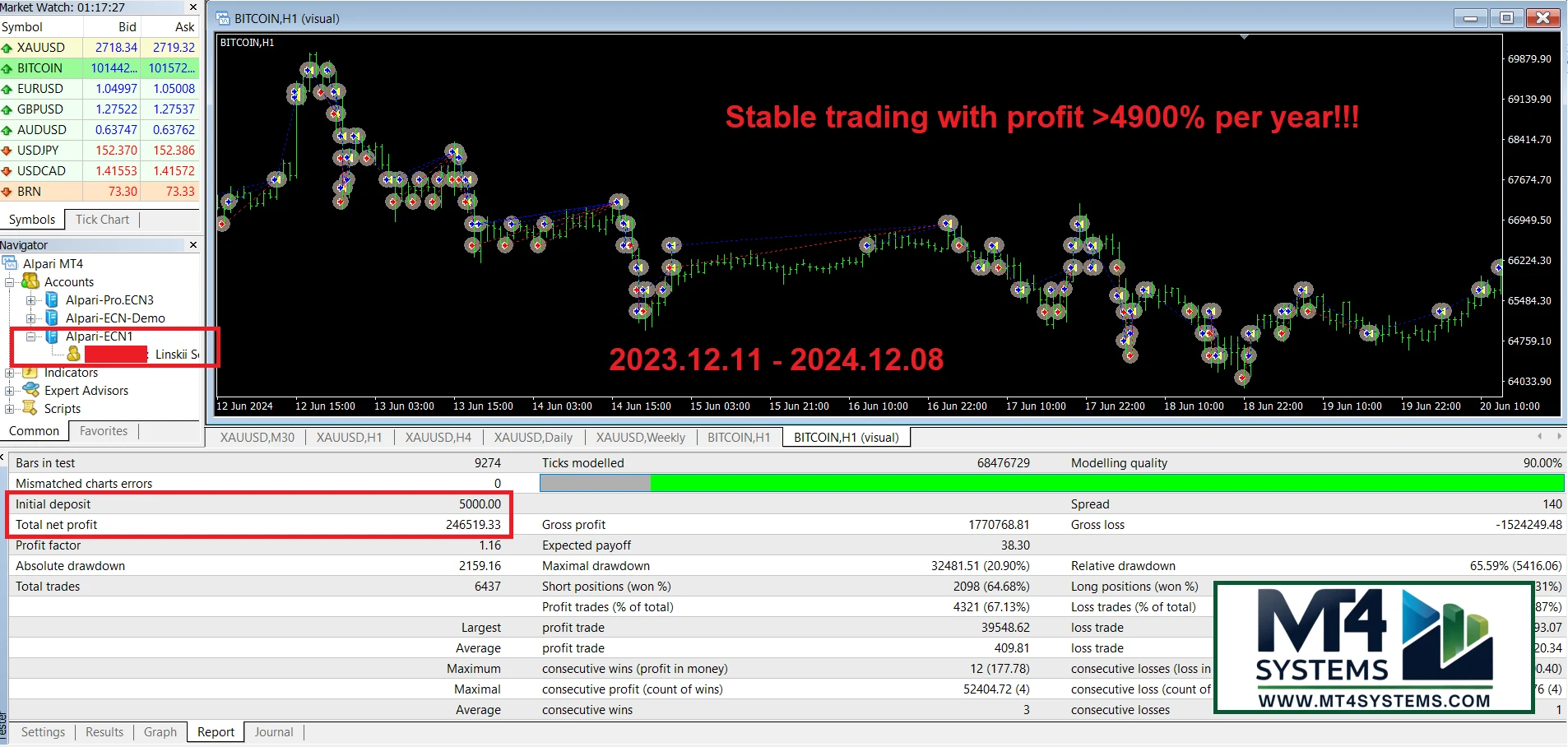Image resolution: width=1568 pixels, height=747 pixels.
Task: Click the Accounts folder icon in Navigator
Action: point(31,282)
